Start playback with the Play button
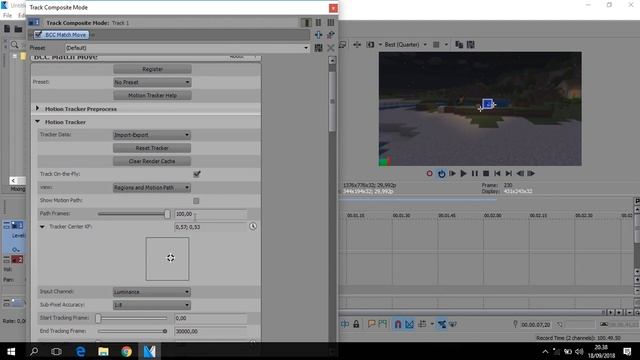This screenshot has height=360, width=640. point(463,173)
